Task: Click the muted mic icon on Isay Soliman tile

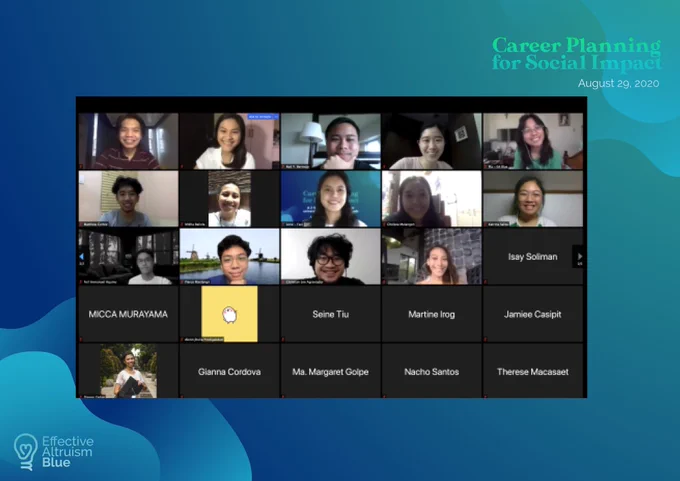Action: tap(485, 282)
